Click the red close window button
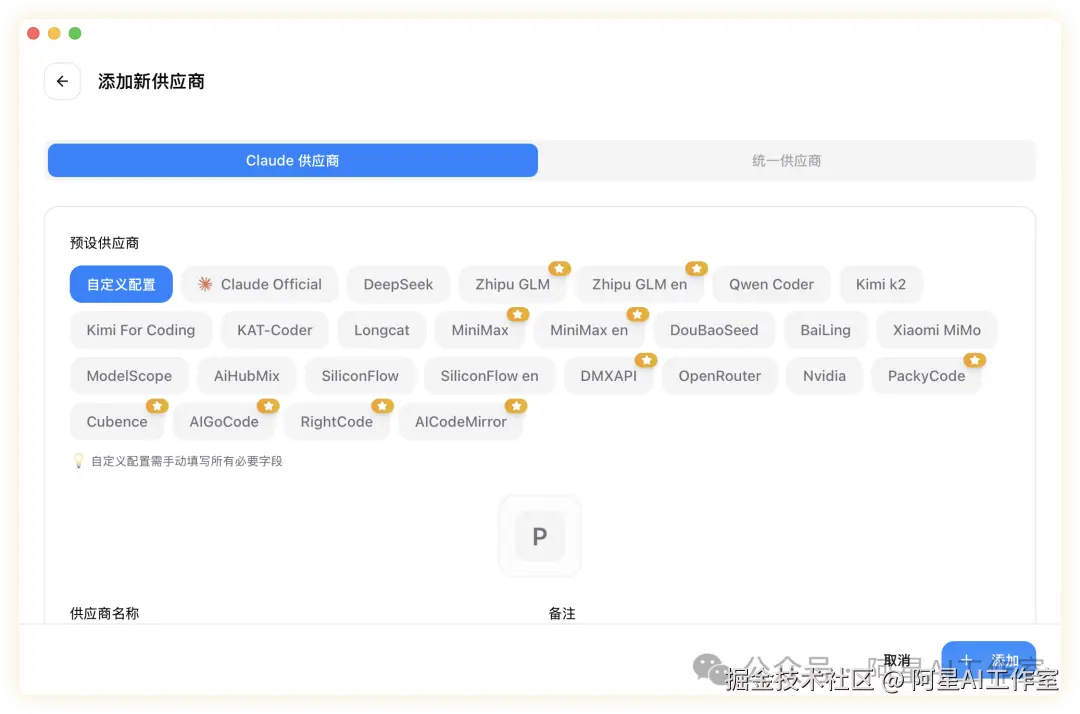Viewport: 1080px width, 714px height. point(33,33)
